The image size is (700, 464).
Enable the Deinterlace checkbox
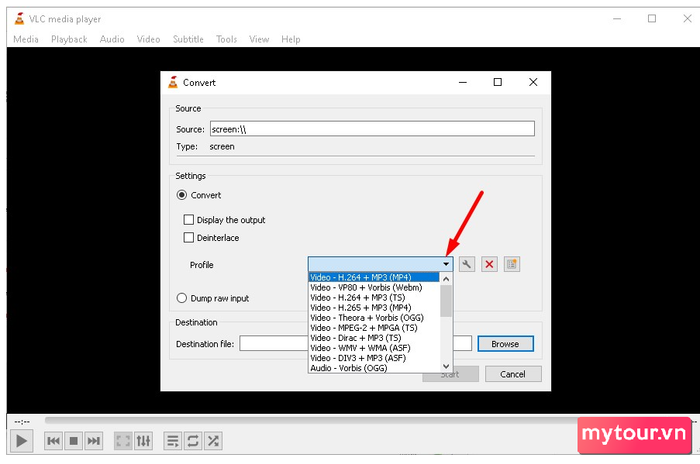click(188, 238)
